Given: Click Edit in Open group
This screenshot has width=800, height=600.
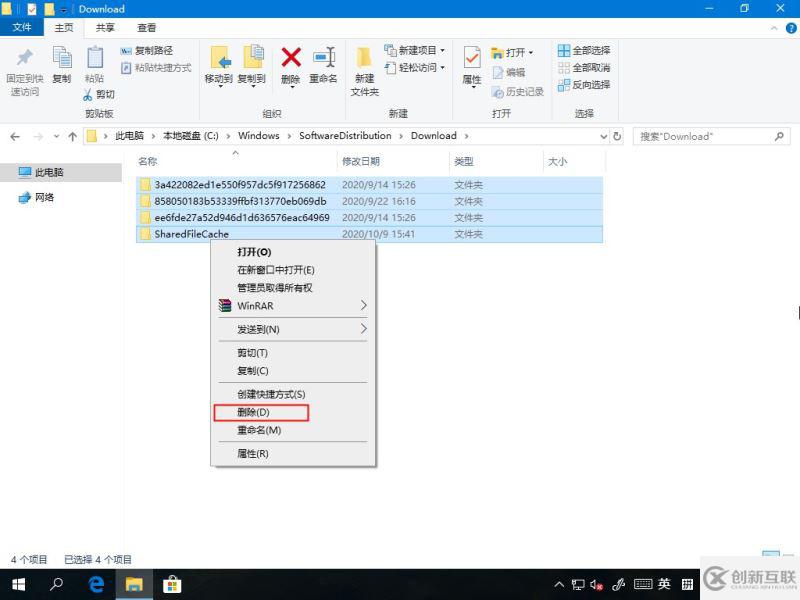Looking at the screenshot, I should (509, 72).
